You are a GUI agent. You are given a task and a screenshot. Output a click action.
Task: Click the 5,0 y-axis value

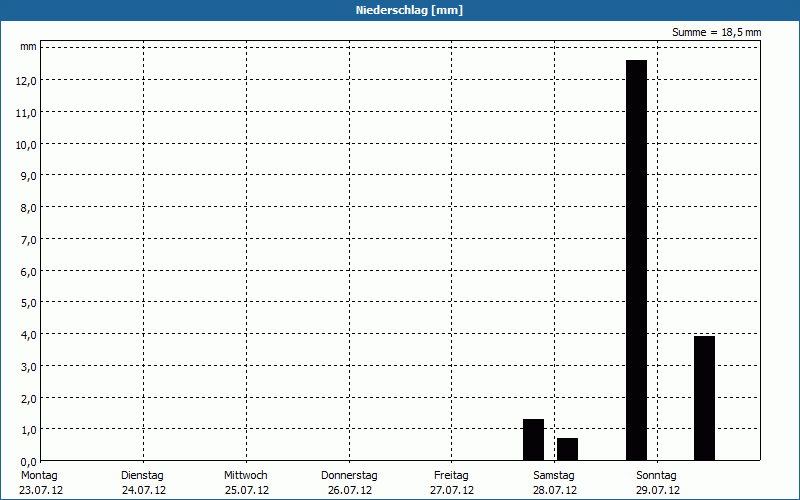pyautogui.click(x=29, y=303)
